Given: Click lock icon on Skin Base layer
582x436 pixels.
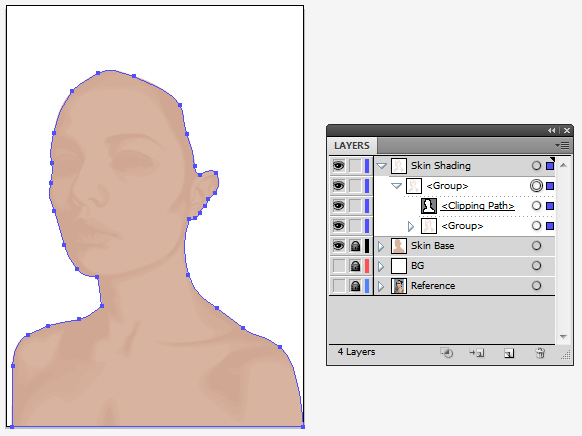Looking at the screenshot, I should (355, 246).
